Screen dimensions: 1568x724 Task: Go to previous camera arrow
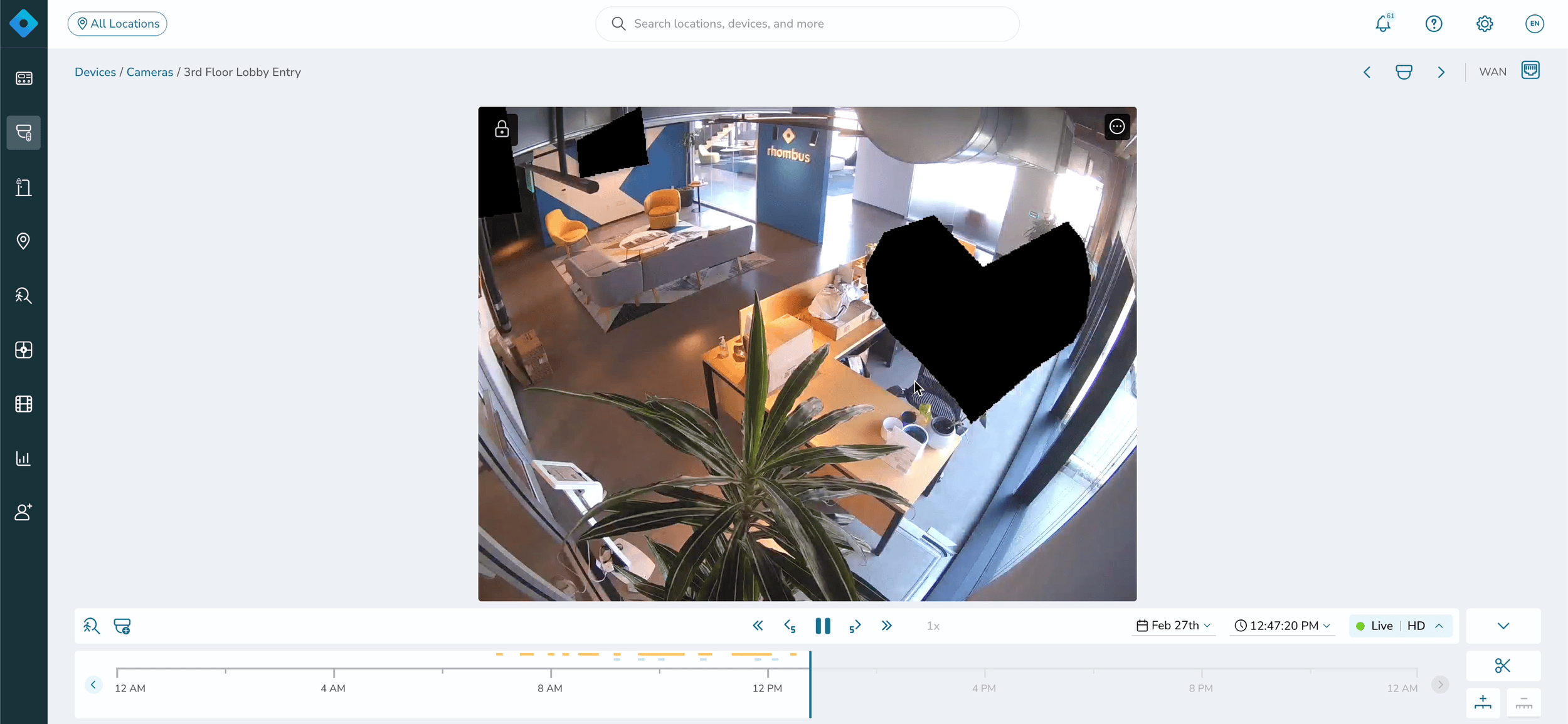coord(1367,72)
